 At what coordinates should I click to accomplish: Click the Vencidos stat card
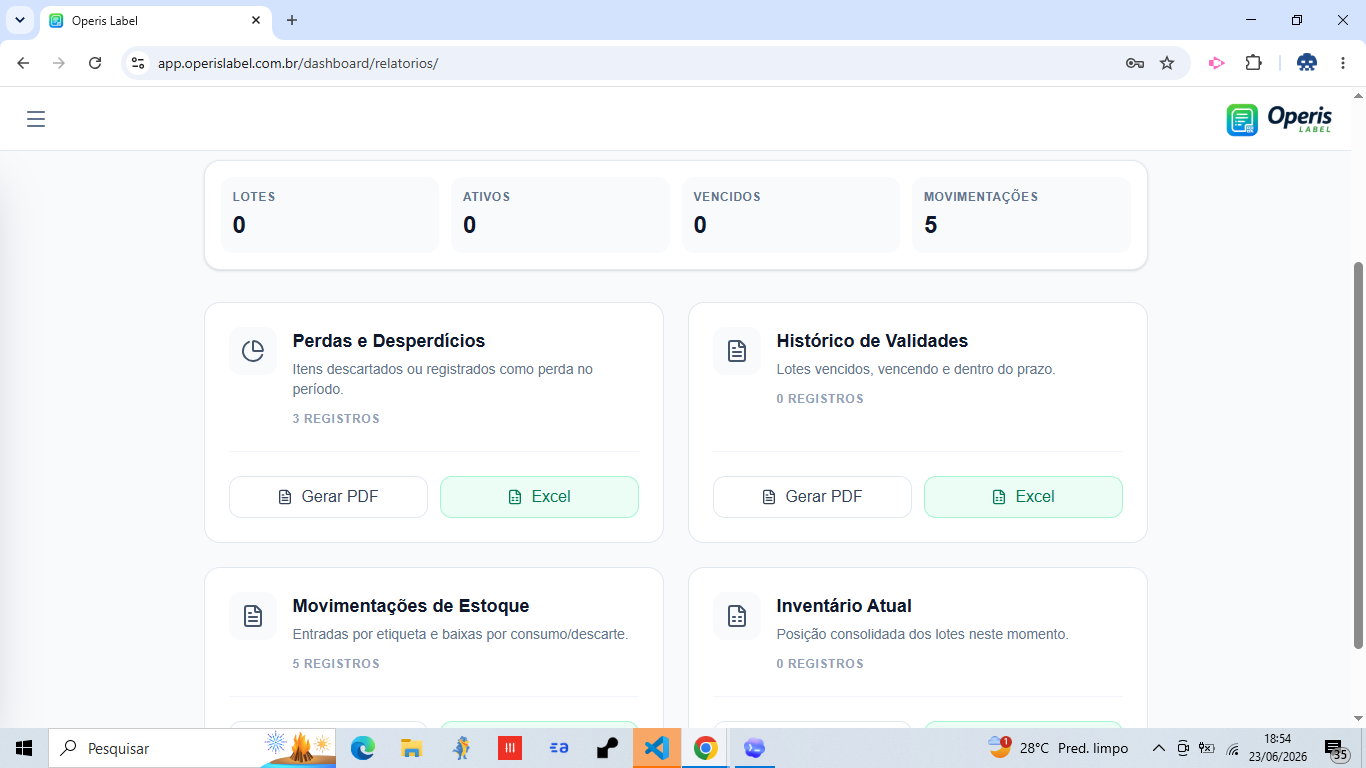pyautogui.click(x=791, y=215)
